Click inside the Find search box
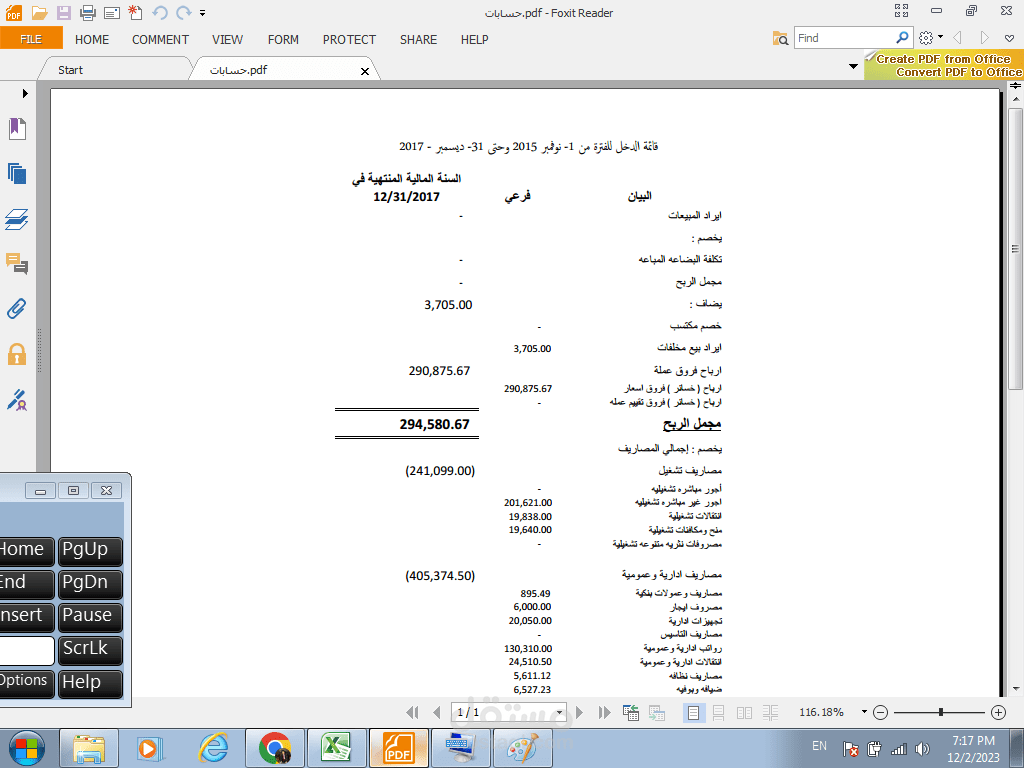The image size is (1024, 768). point(844,38)
